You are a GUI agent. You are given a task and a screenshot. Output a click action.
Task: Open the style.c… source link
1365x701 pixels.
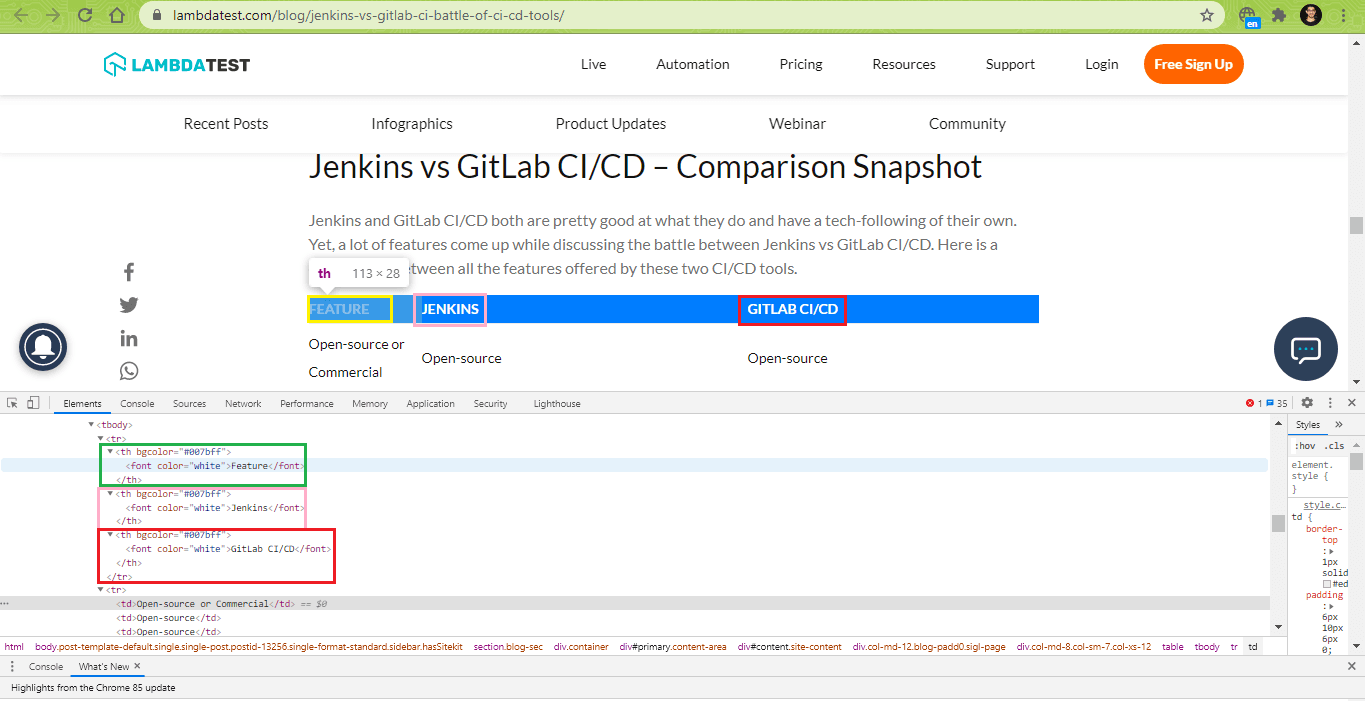(1325, 505)
